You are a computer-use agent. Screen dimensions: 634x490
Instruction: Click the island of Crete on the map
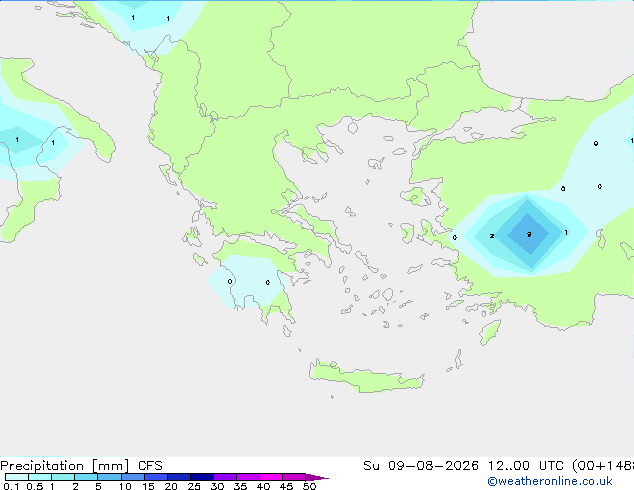[x=366, y=377]
